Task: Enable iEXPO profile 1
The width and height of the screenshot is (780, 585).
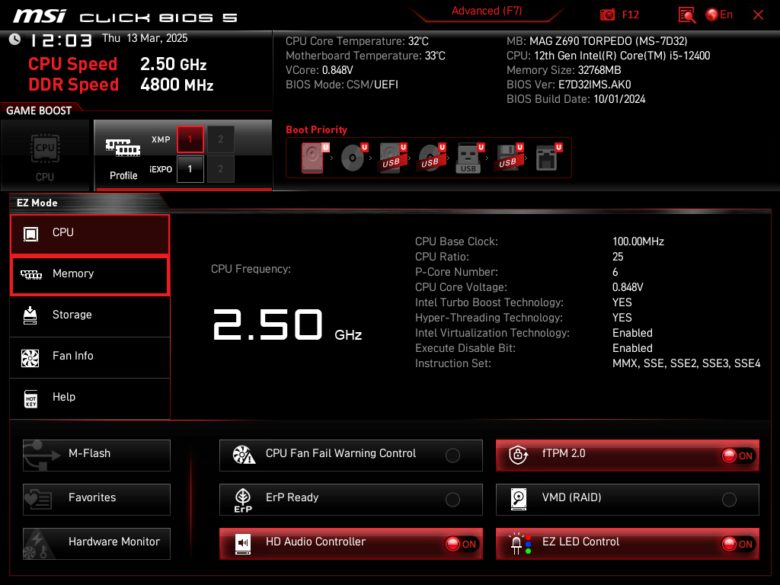Action: (x=190, y=169)
